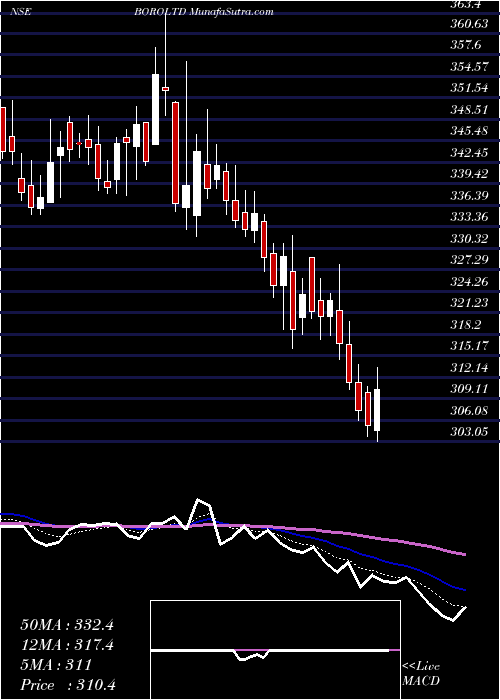Click the tallest white candle near 354
The width and height of the screenshot is (500, 700).
pyautogui.click(x=155, y=109)
